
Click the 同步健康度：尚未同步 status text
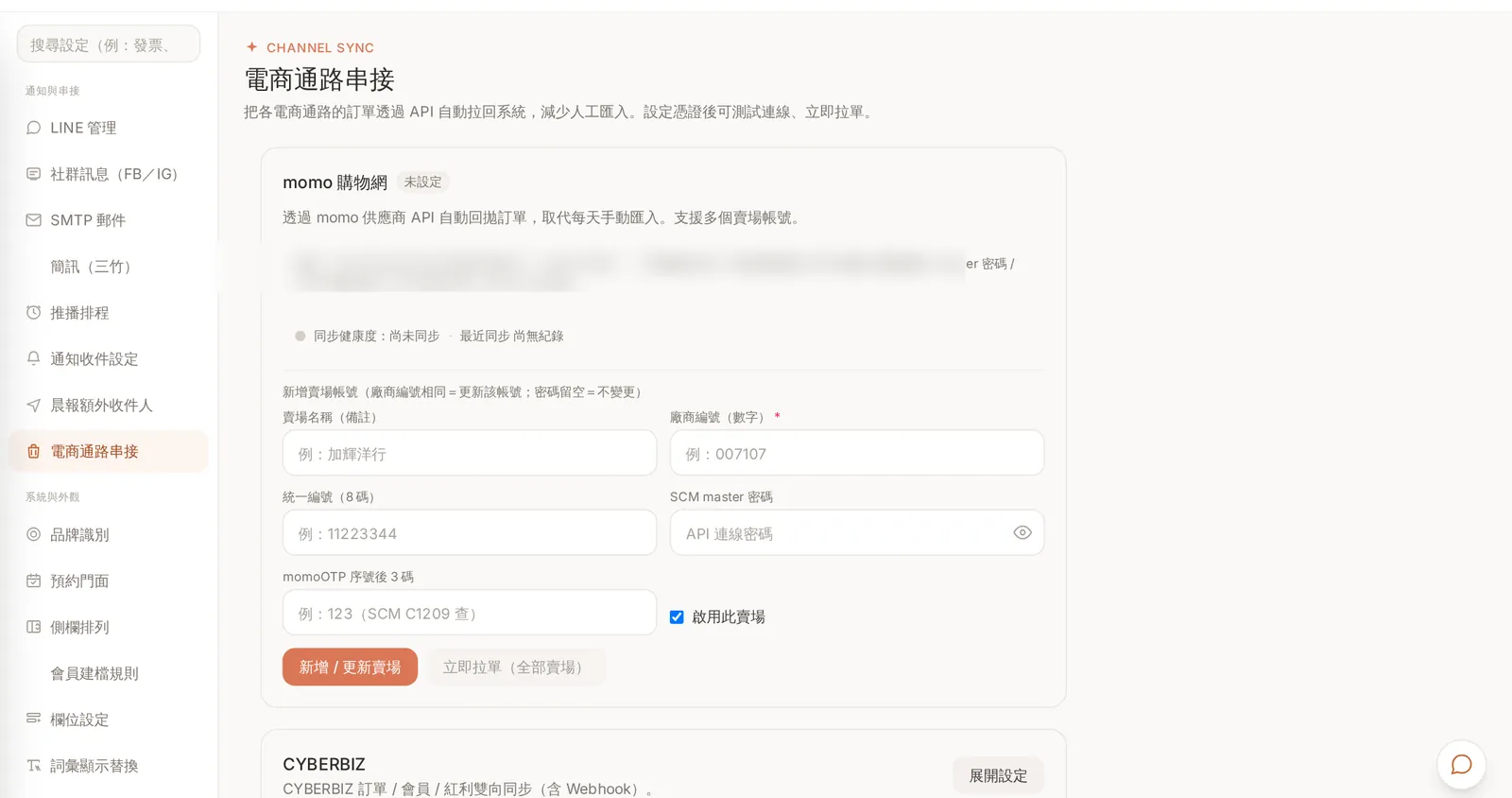(x=377, y=336)
